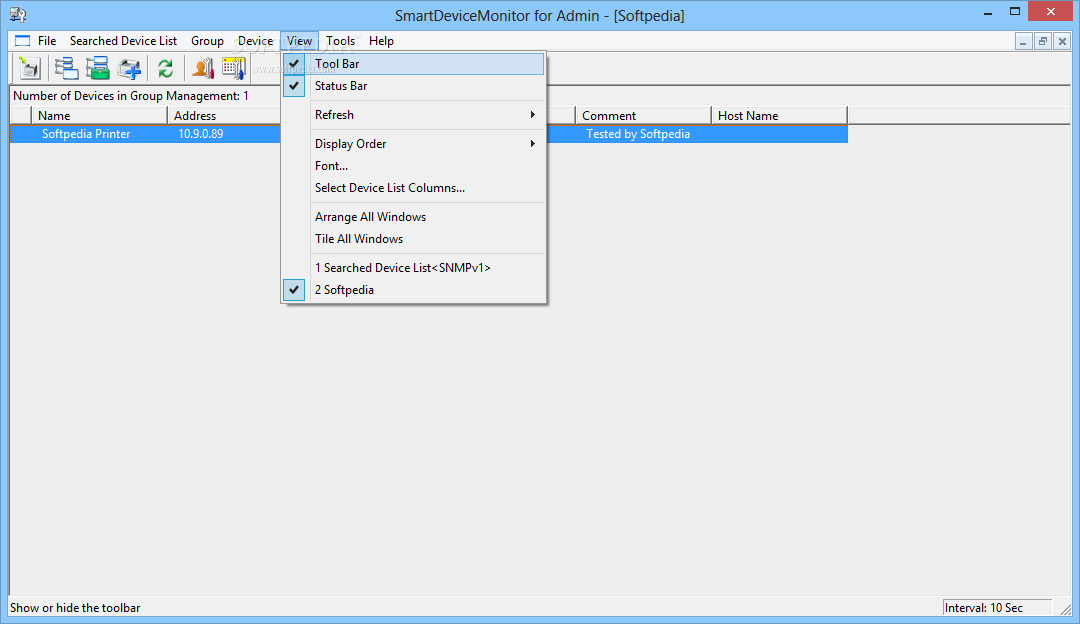Open the Device menu
Viewport: 1080px width, 624px height.
256,41
